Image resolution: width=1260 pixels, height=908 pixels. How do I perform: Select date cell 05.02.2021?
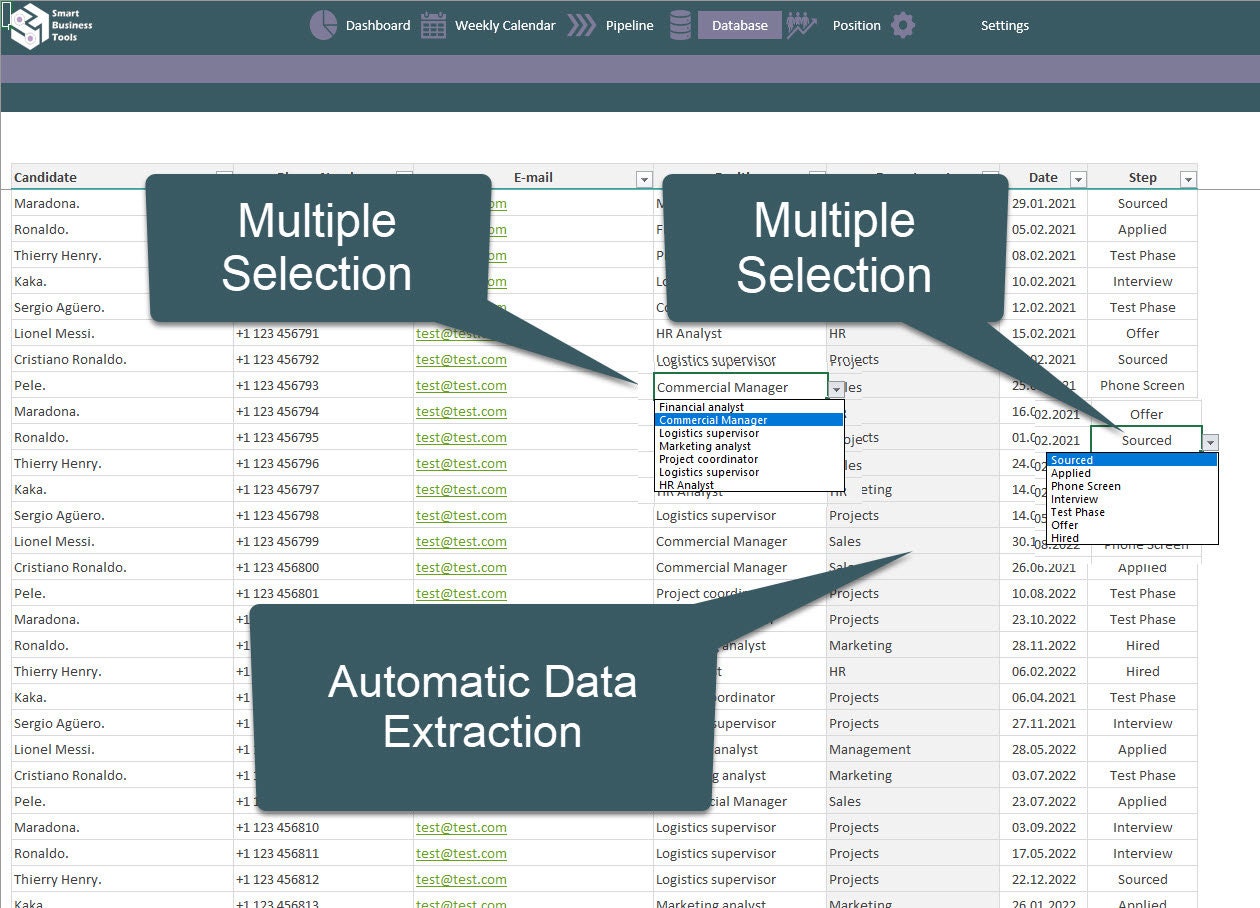click(1043, 230)
